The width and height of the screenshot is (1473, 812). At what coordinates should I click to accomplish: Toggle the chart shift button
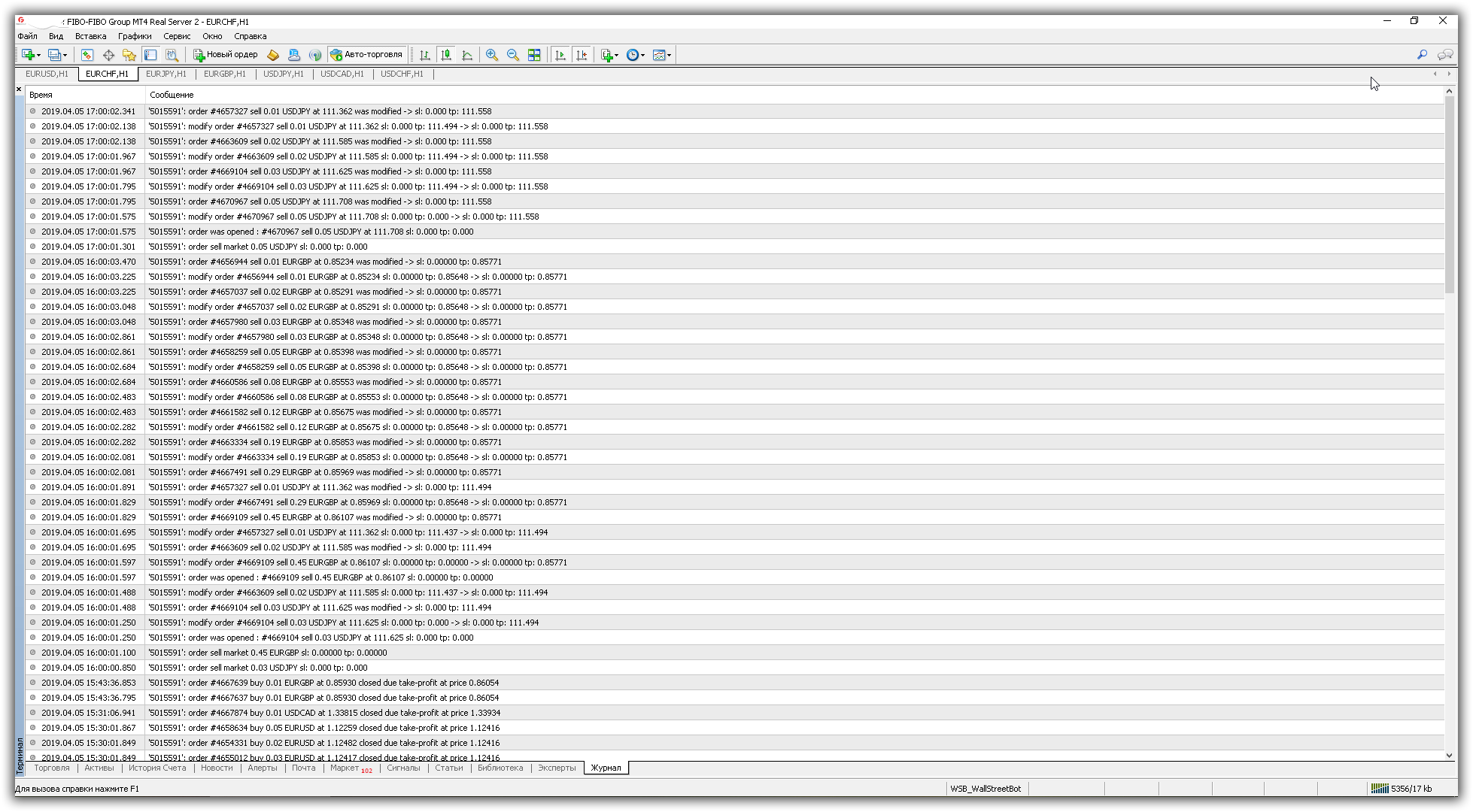[x=582, y=55]
